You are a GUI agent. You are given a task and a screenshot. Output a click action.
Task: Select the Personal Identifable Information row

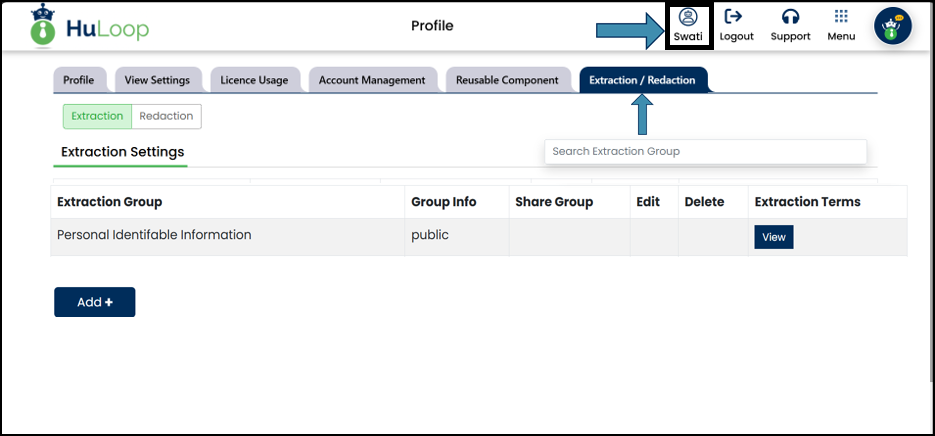click(154, 236)
